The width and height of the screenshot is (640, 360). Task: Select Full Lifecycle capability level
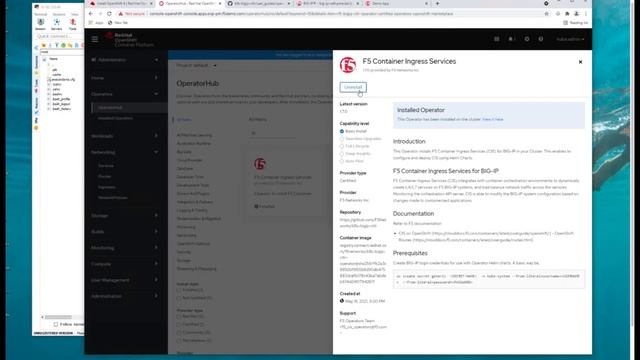point(342,146)
